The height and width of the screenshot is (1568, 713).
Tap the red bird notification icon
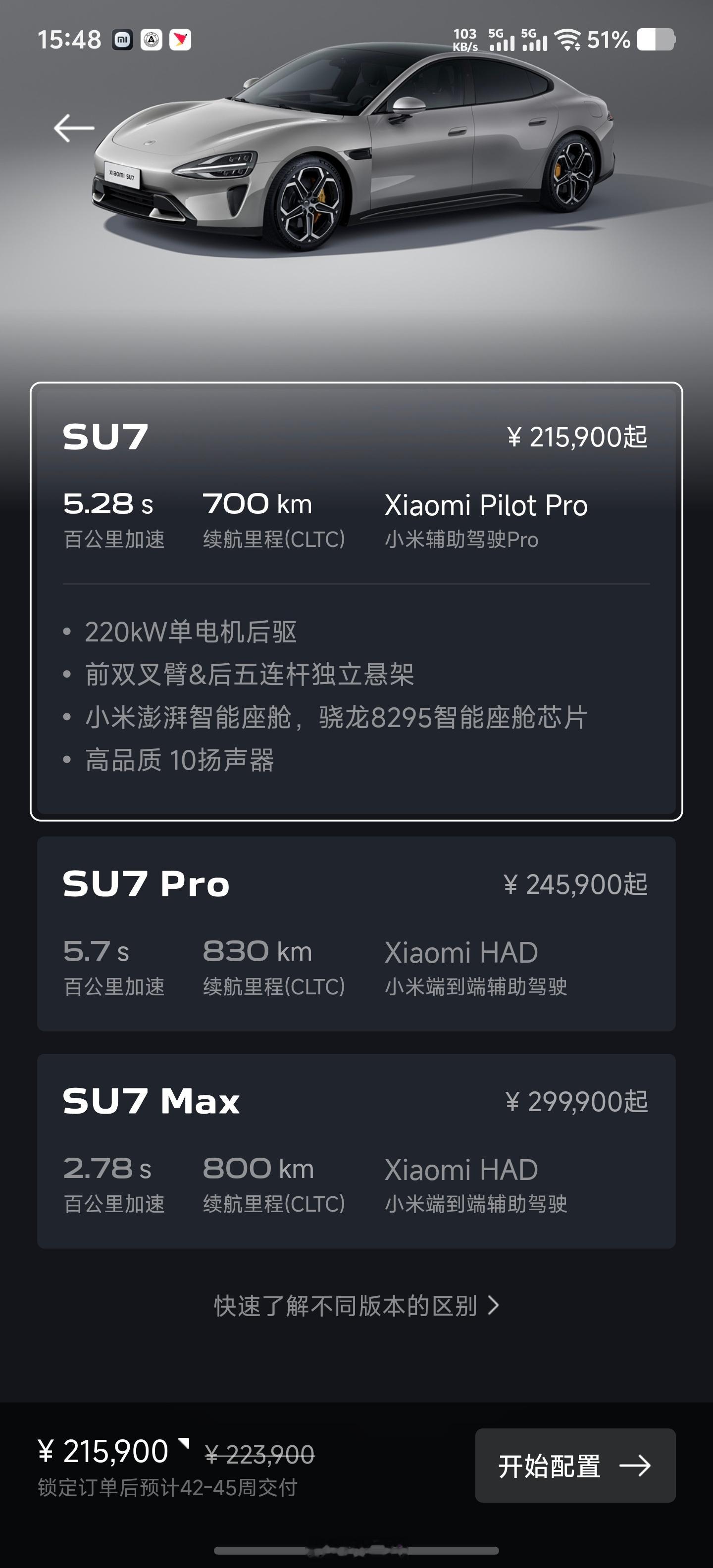180,40
